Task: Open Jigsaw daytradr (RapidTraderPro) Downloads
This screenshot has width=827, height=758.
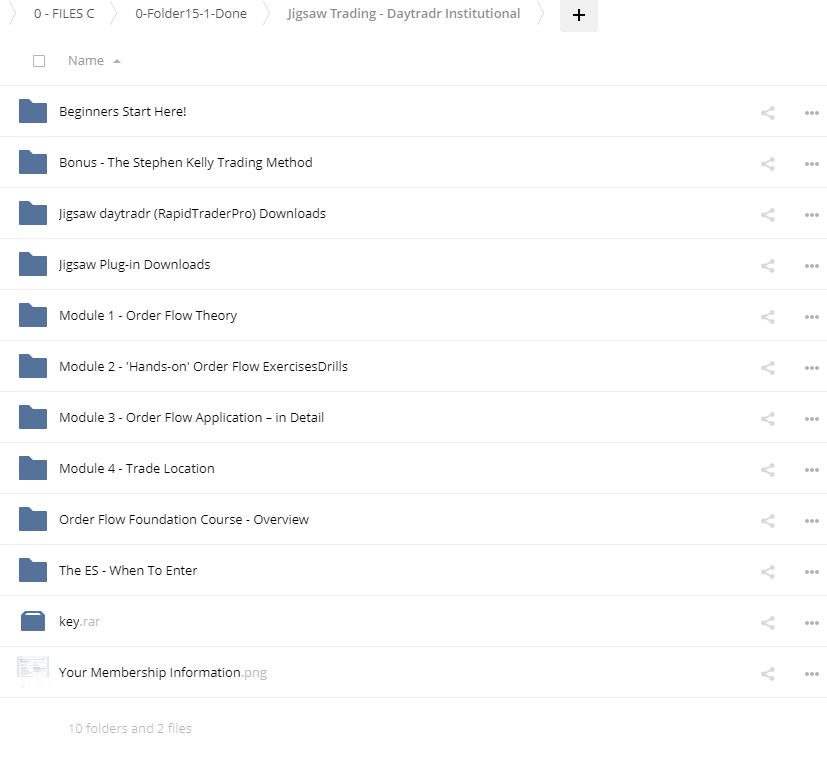Action: point(192,214)
